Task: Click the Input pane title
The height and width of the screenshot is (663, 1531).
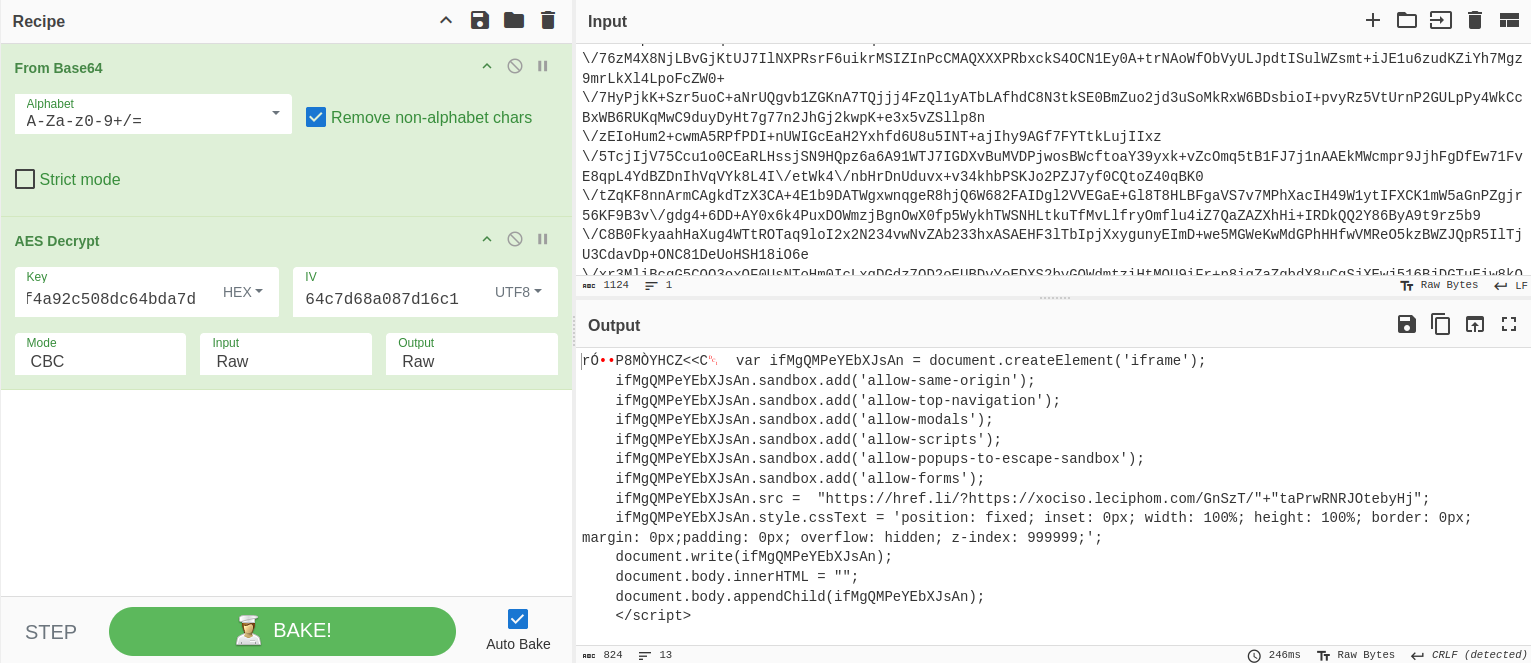Action: click(x=608, y=21)
